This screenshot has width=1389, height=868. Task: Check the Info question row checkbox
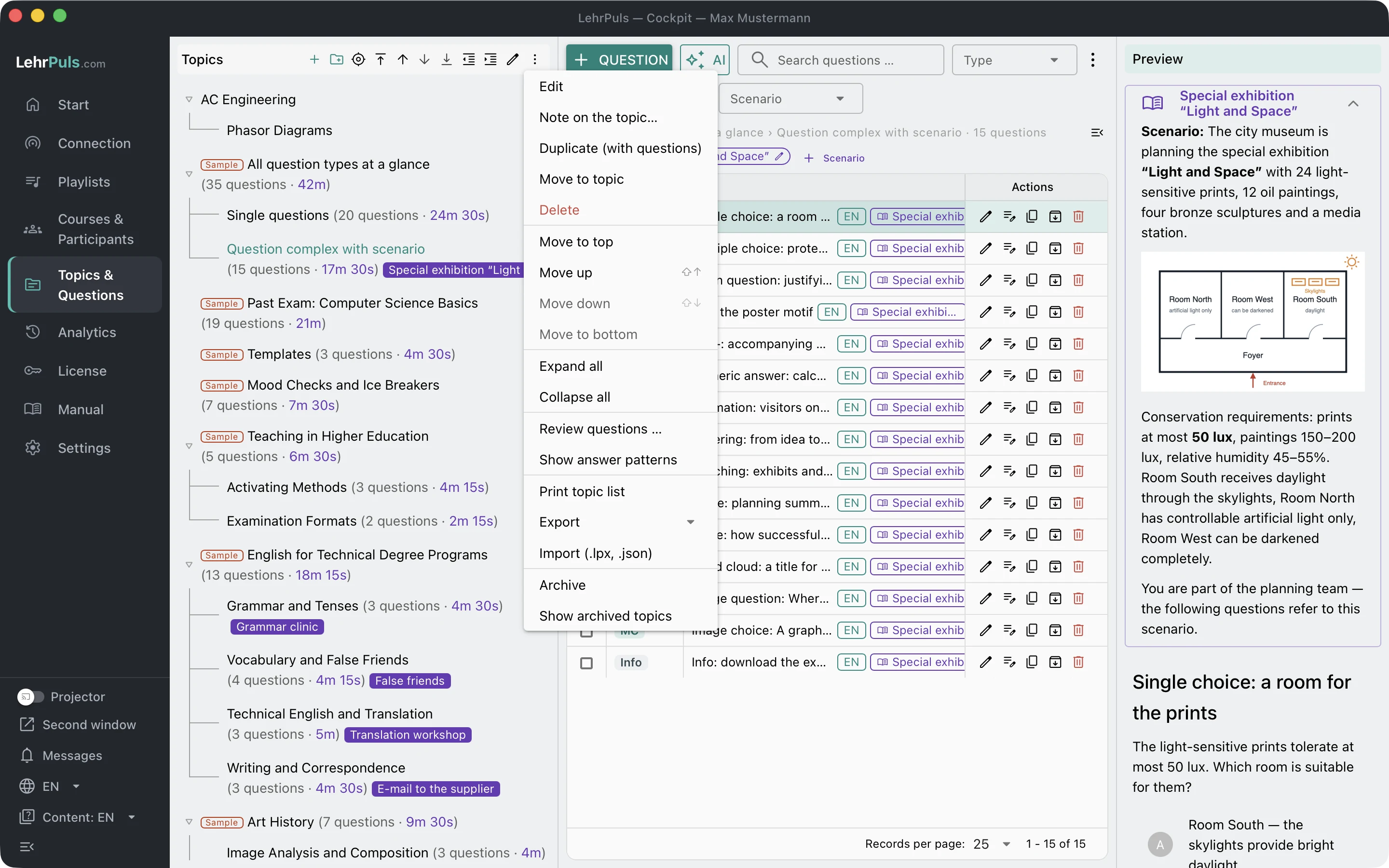tap(586, 663)
